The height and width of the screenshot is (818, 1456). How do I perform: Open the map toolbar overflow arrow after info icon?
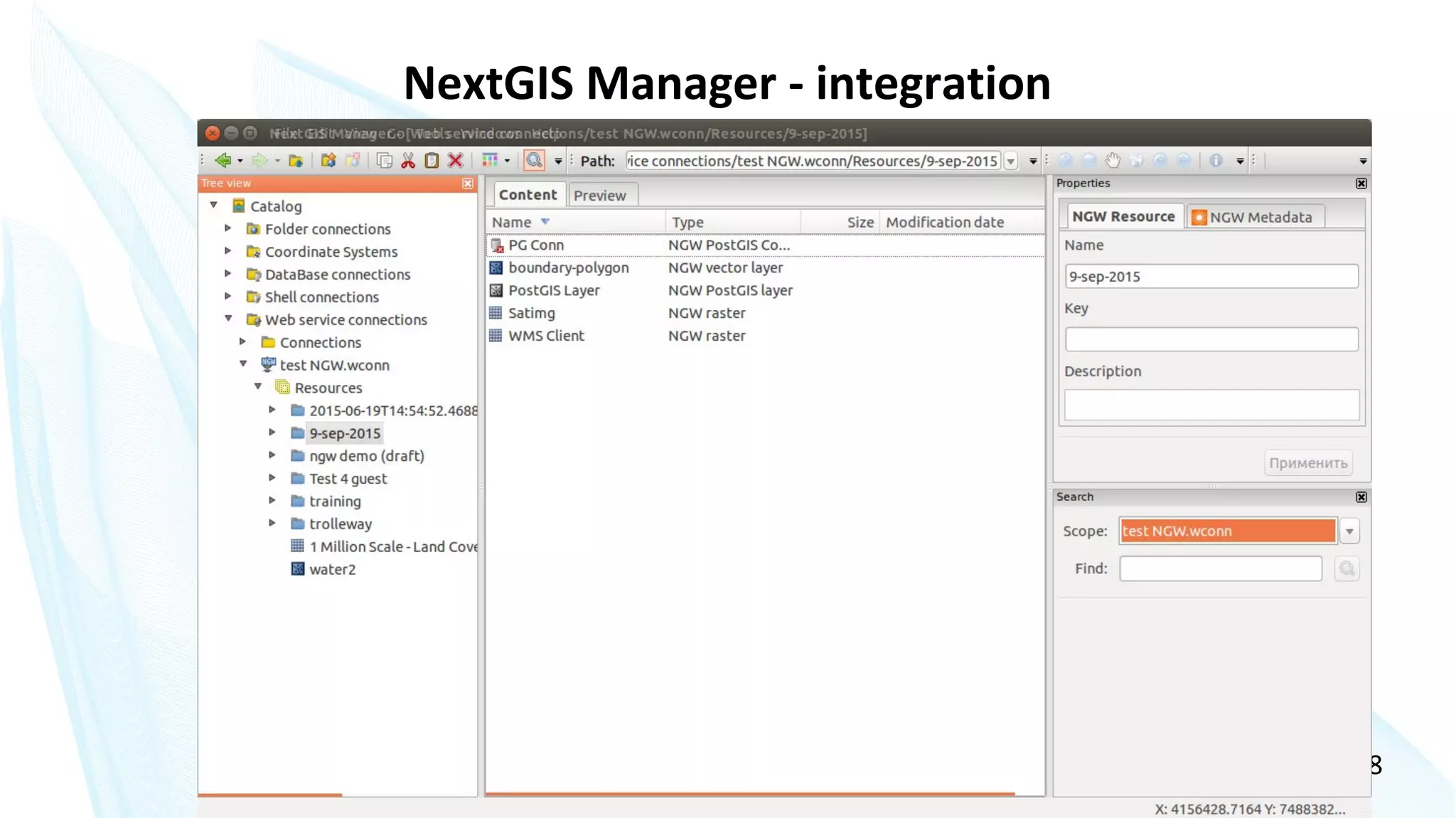point(1240,161)
